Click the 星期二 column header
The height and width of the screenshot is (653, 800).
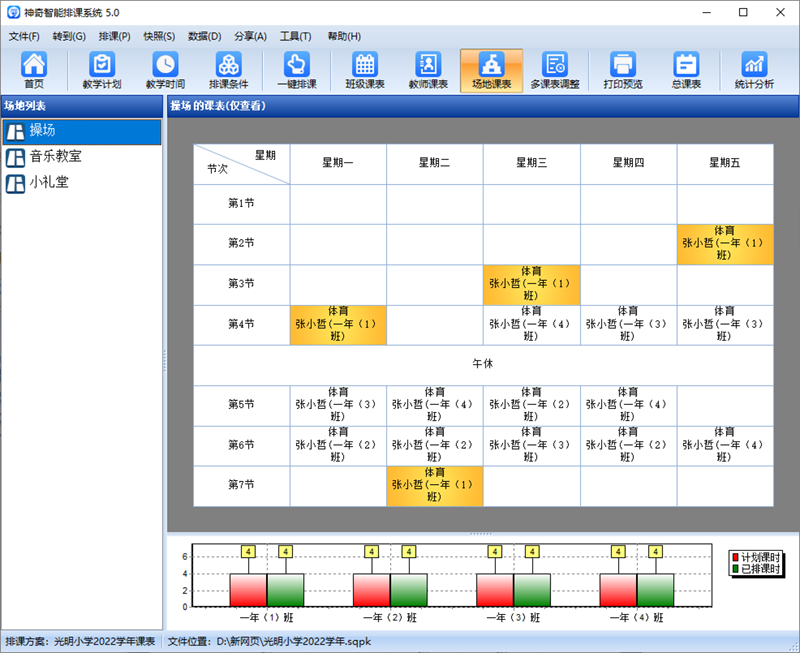pyautogui.click(x=435, y=163)
